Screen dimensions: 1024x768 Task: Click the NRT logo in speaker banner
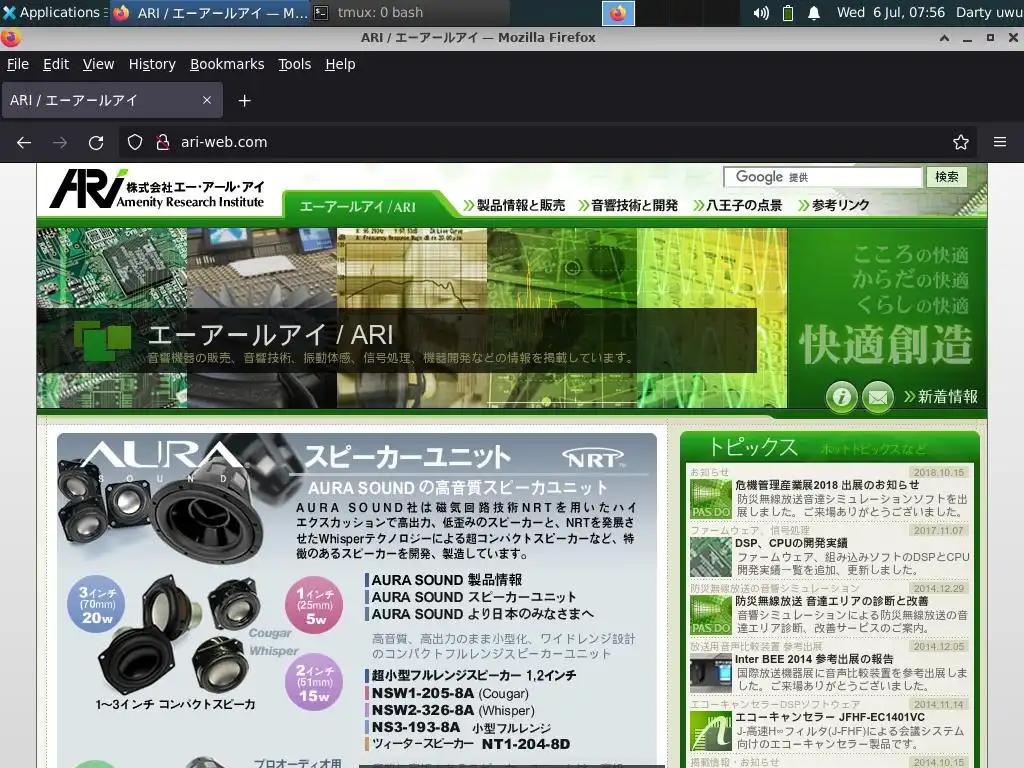pyautogui.click(x=593, y=458)
